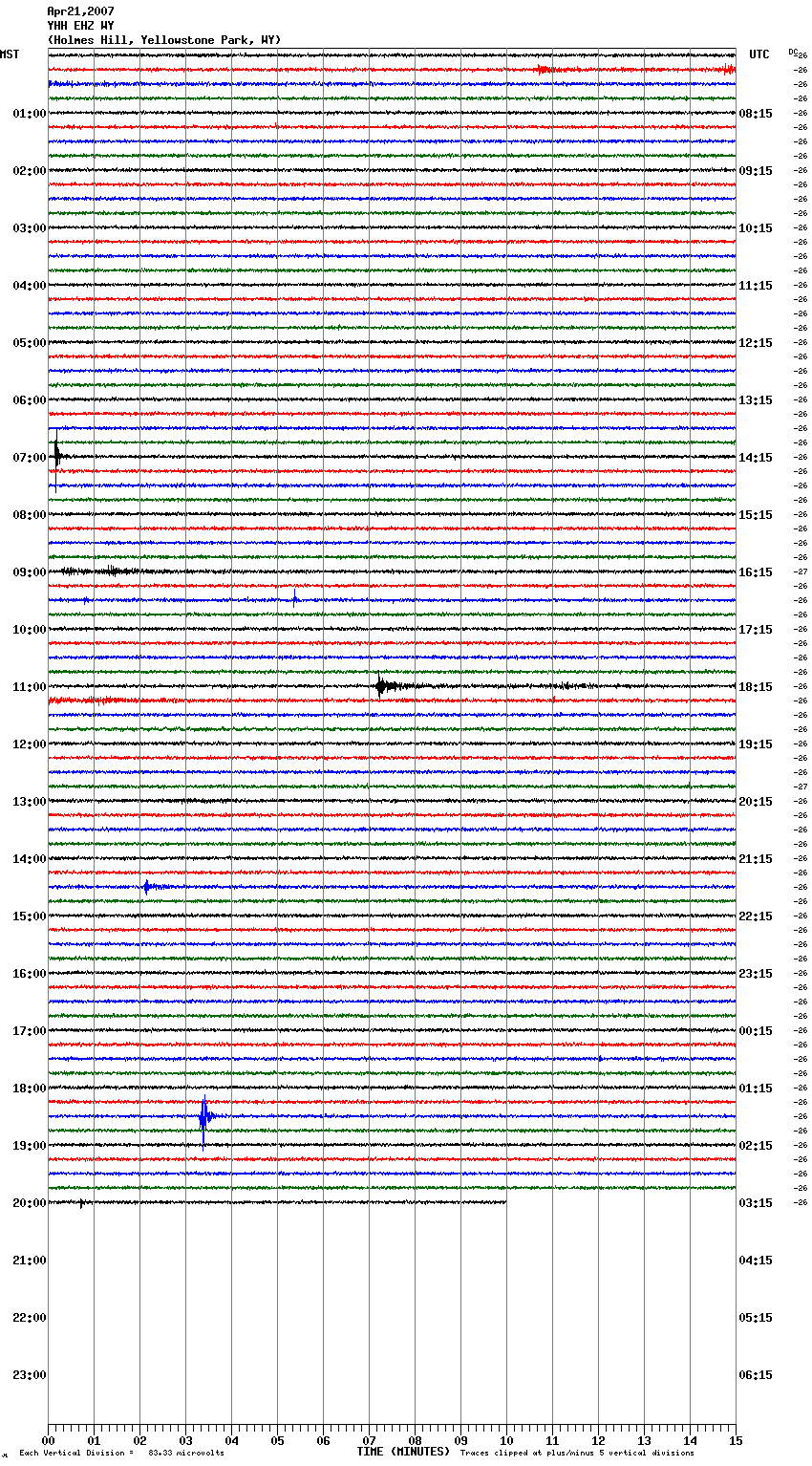Click the 12 minute tick label
The image size is (812, 1466).
598,1441
